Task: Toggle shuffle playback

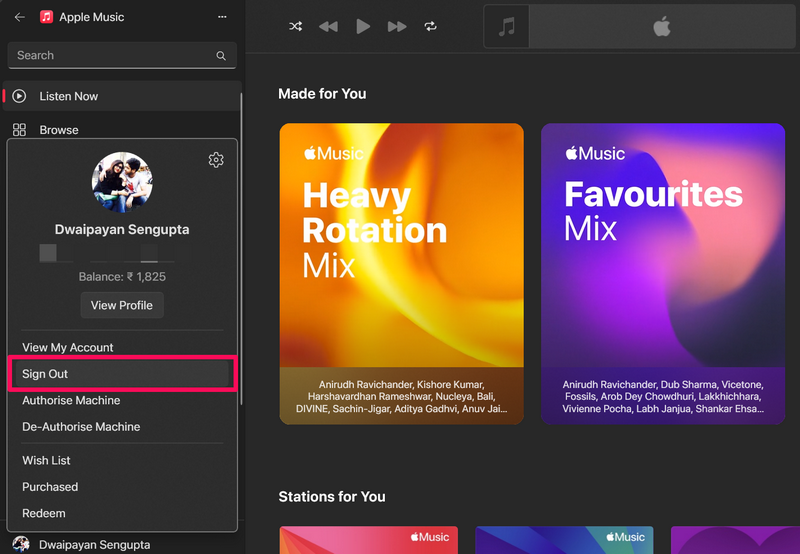Action: pyautogui.click(x=295, y=26)
